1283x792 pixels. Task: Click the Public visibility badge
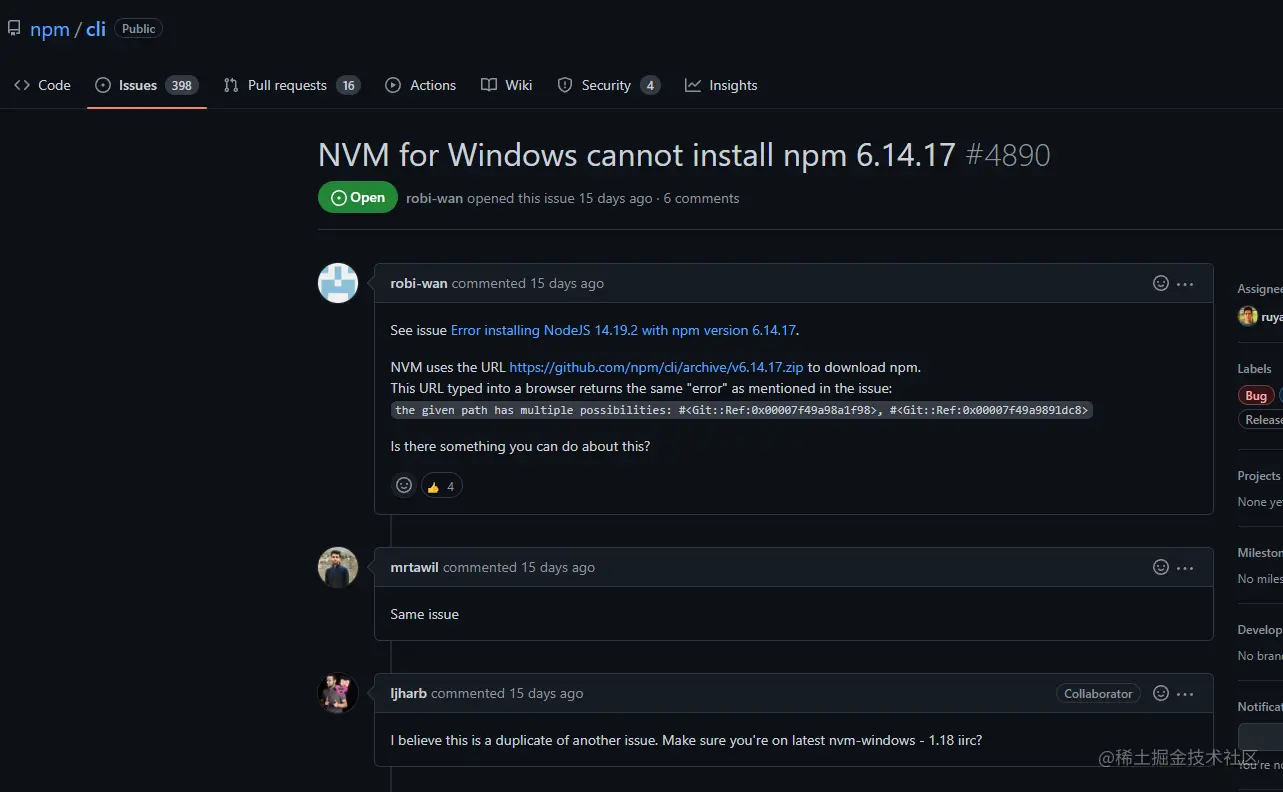point(139,29)
